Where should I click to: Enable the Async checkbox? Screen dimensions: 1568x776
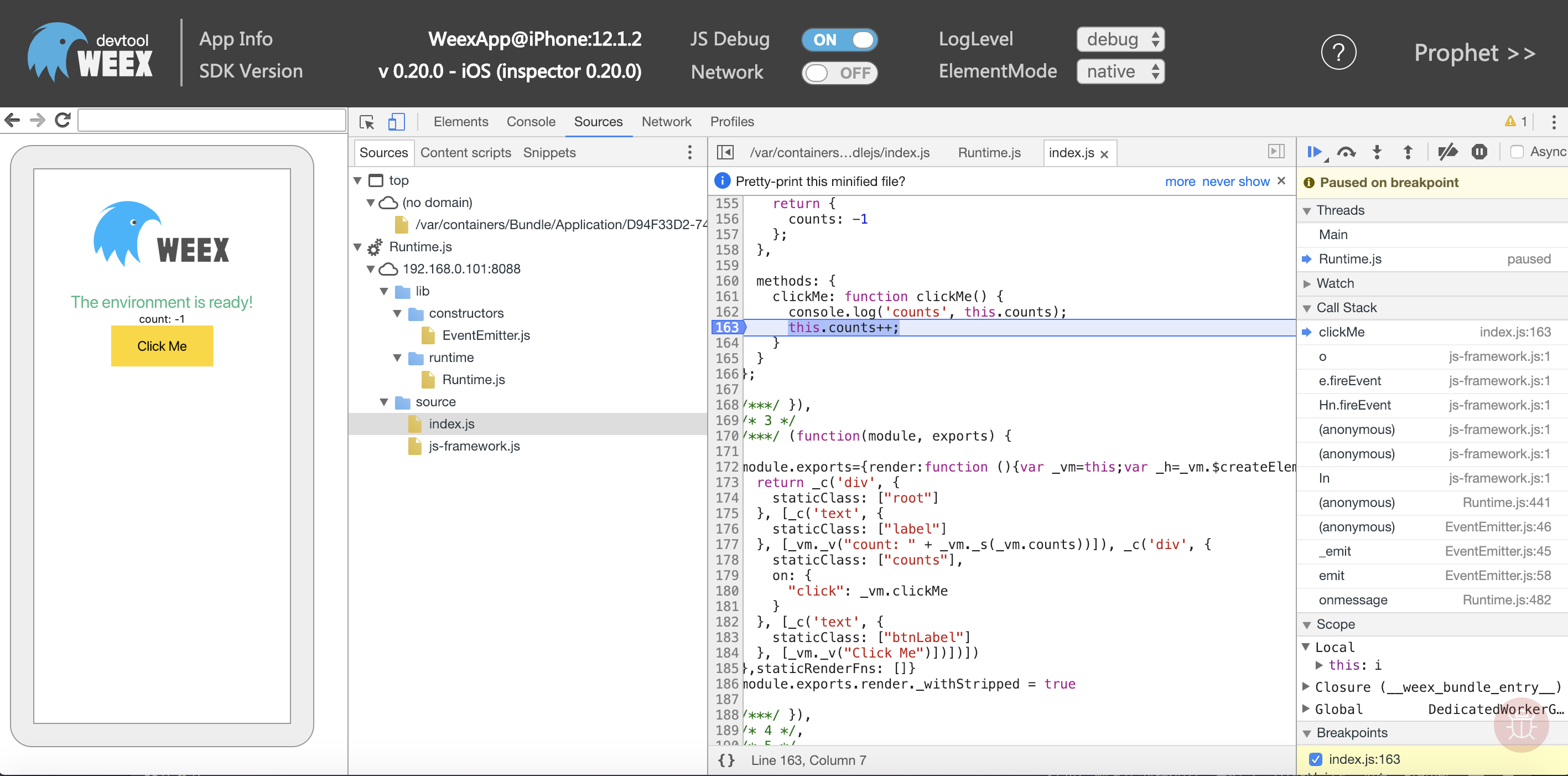click(1516, 152)
